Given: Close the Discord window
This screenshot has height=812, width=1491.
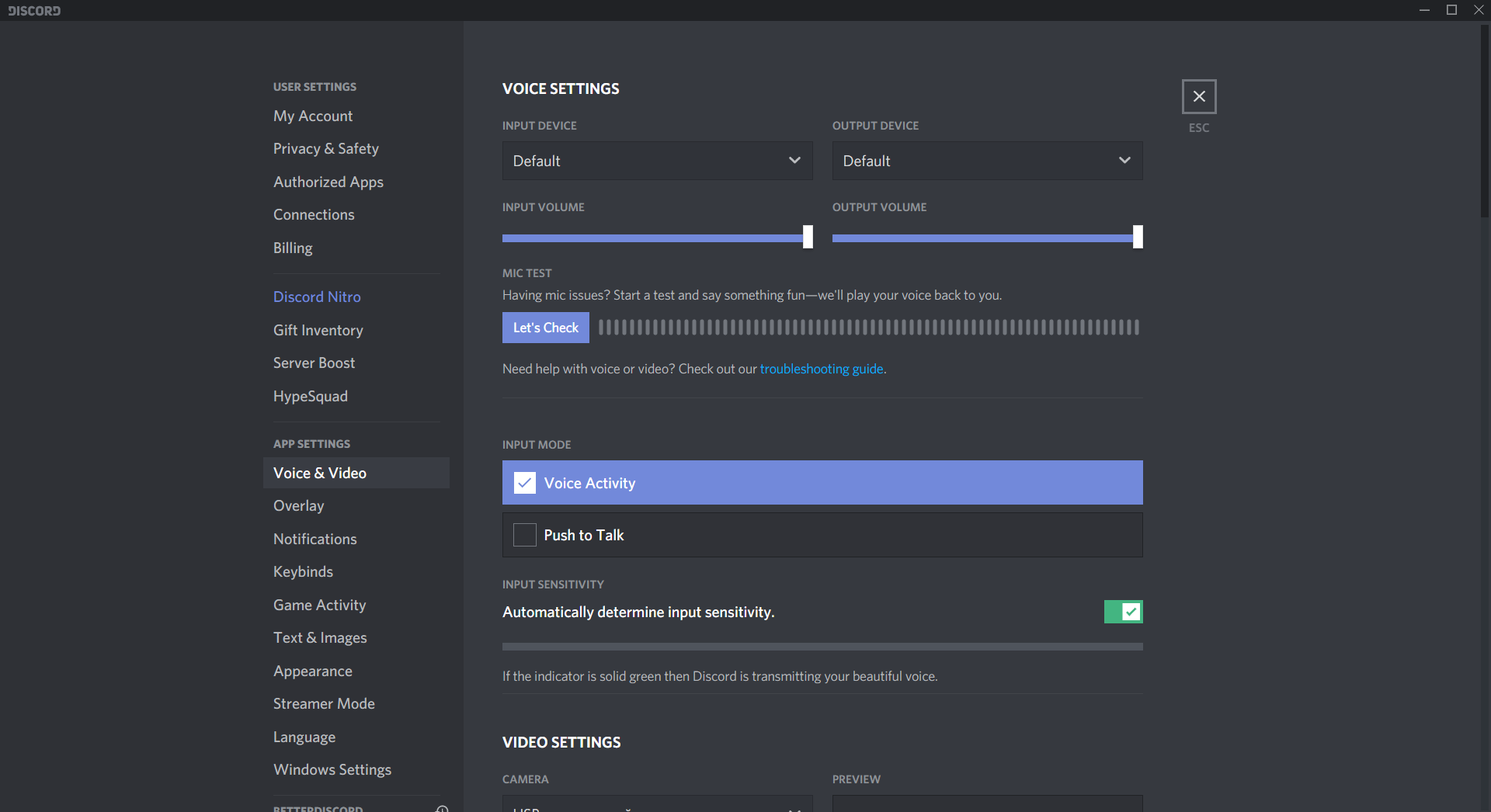Looking at the screenshot, I should click(1479, 10).
